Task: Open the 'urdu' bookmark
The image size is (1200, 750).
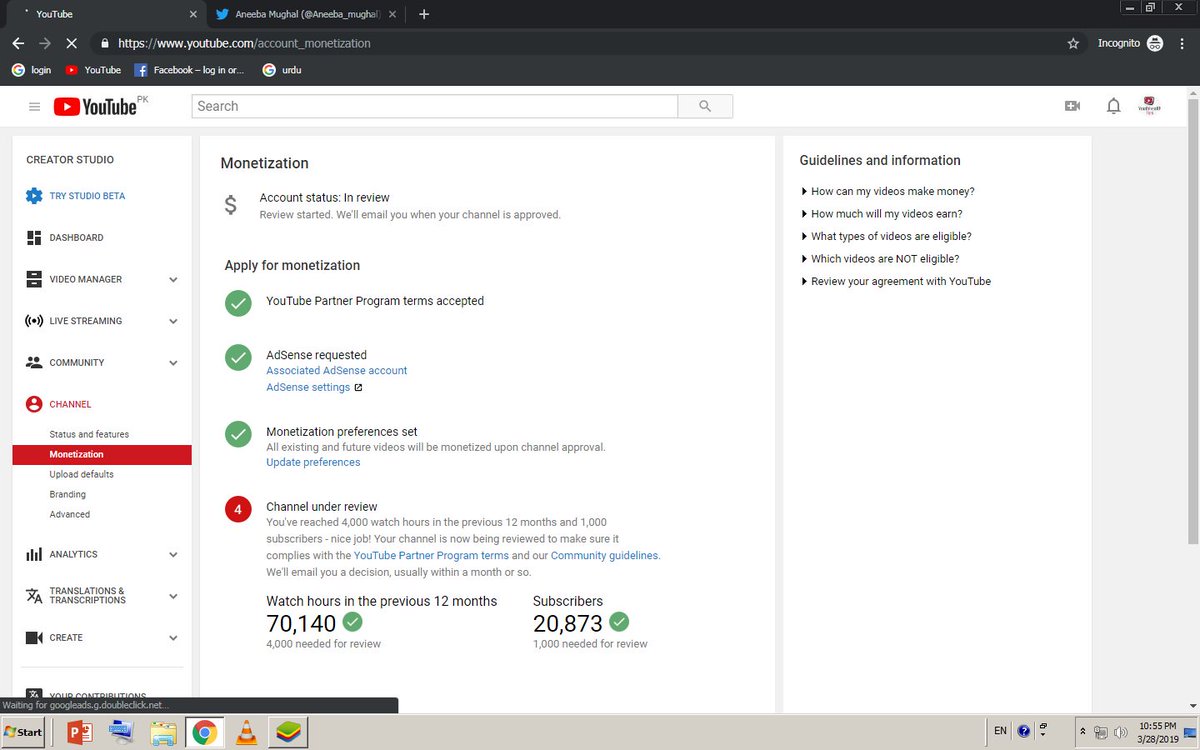Action: [x=282, y=70]
